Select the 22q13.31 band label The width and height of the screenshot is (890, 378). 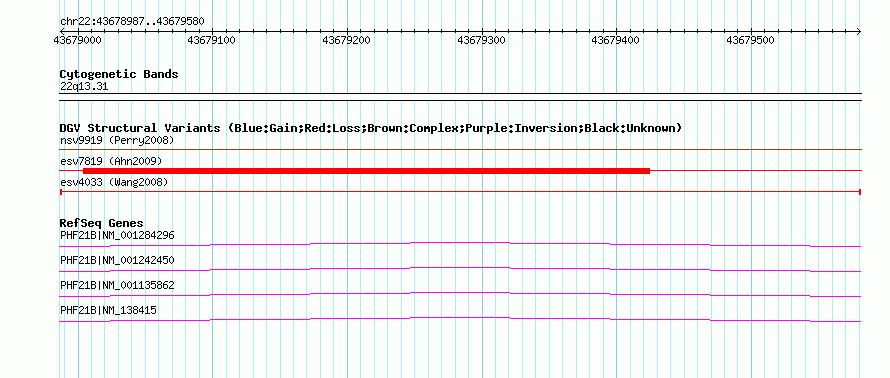click(x=84, y=86)
